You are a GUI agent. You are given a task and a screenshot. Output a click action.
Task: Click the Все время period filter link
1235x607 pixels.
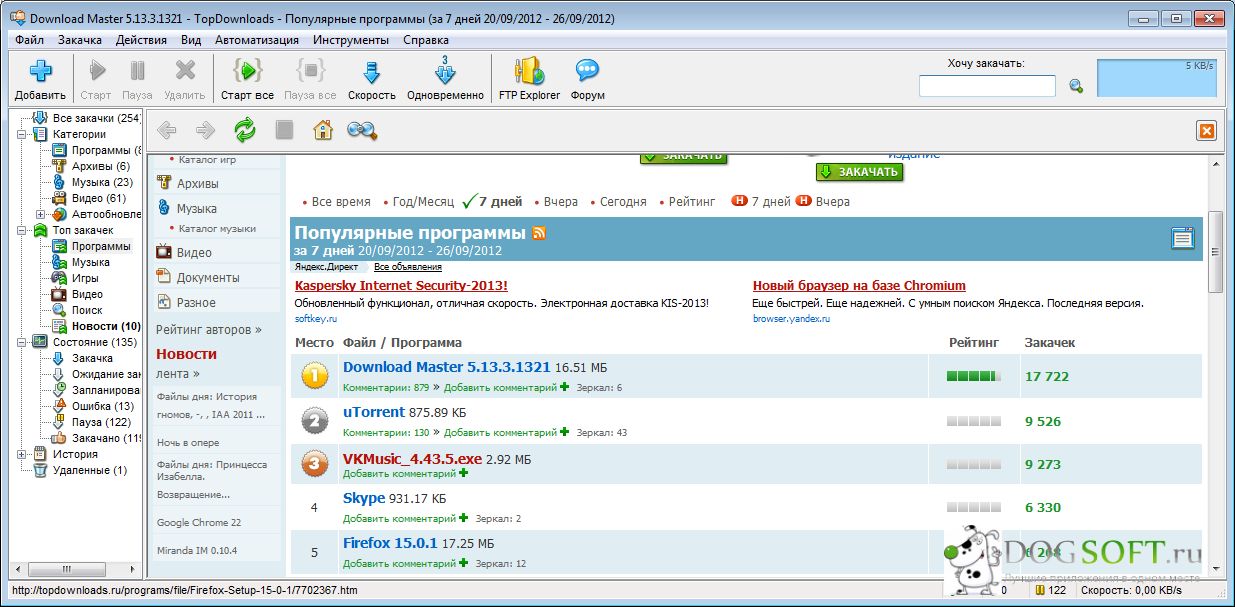(341, 201)
